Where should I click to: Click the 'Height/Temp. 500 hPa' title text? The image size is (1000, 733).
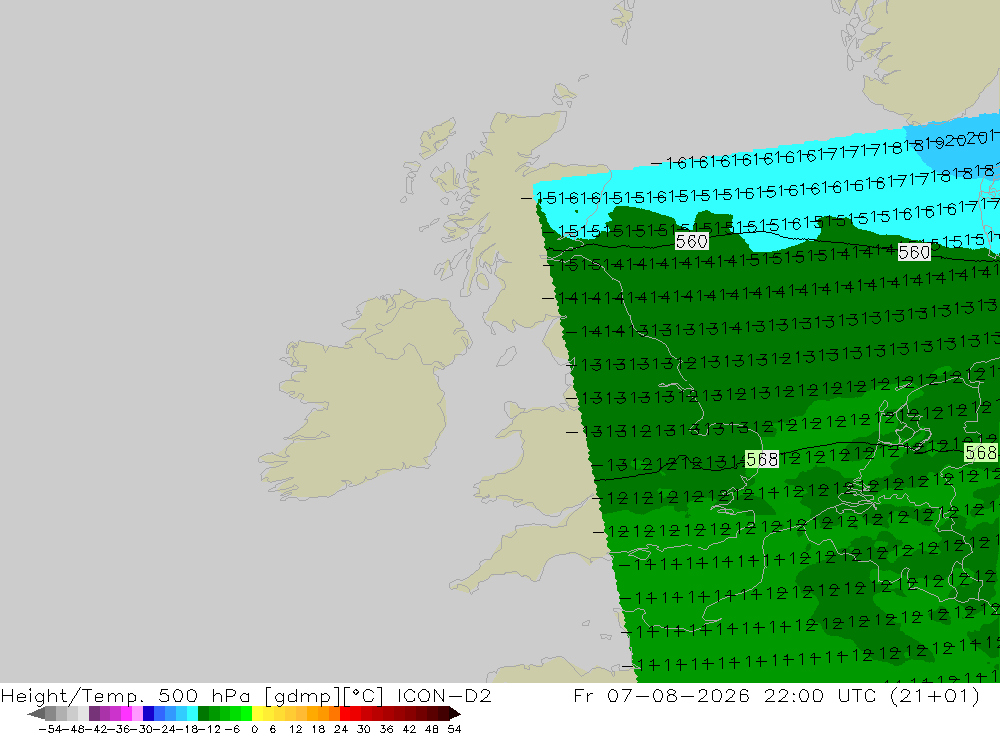126,696
